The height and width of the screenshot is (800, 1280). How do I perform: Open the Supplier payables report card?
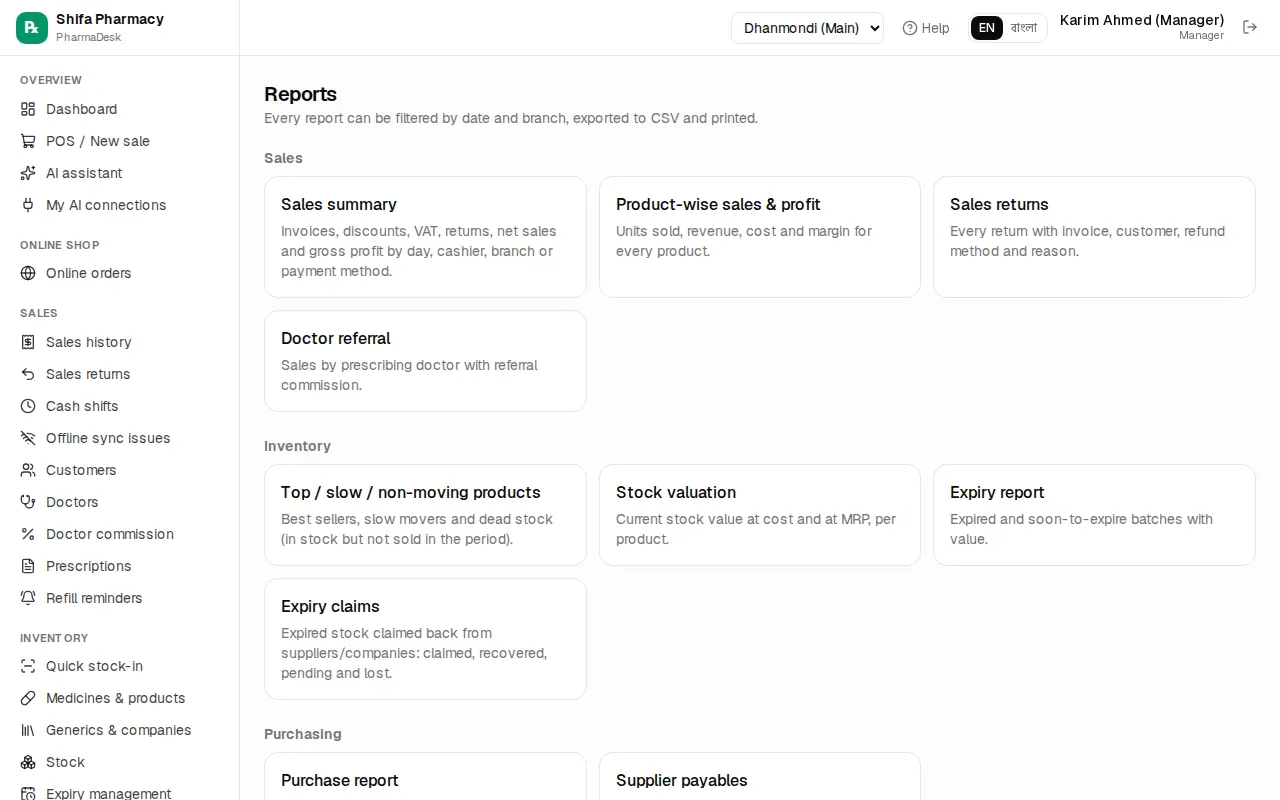click(x=760, y=777)
